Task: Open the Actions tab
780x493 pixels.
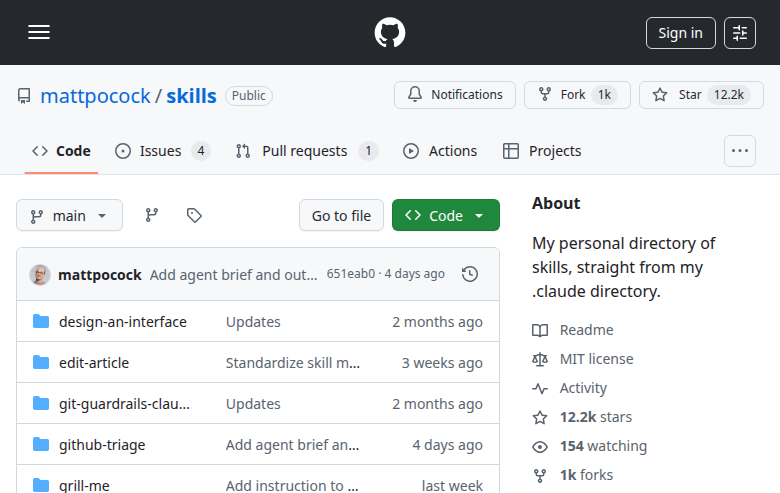Action: tap(440, 151)
